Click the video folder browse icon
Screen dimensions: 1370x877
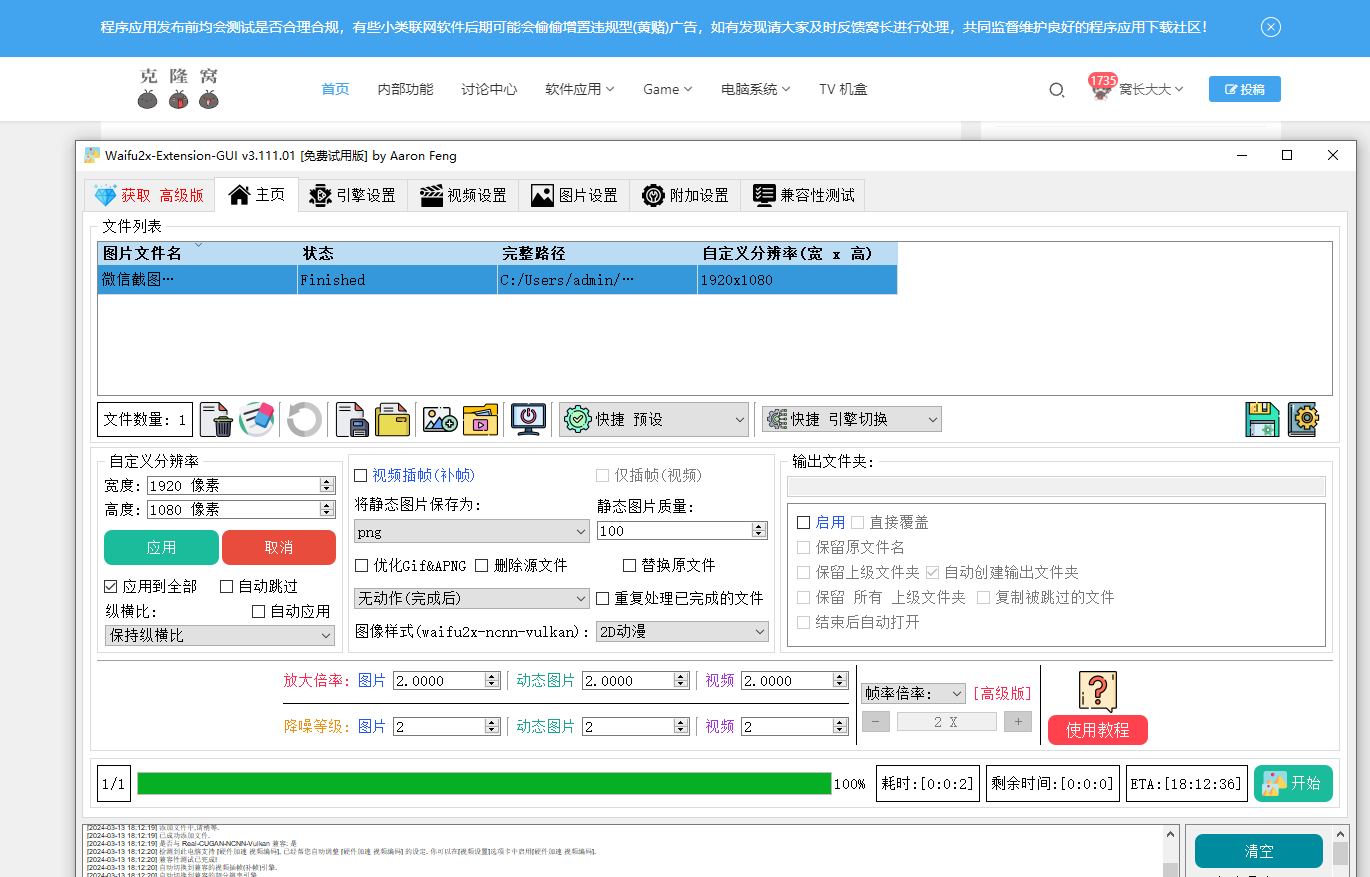[x=480, y=419]
